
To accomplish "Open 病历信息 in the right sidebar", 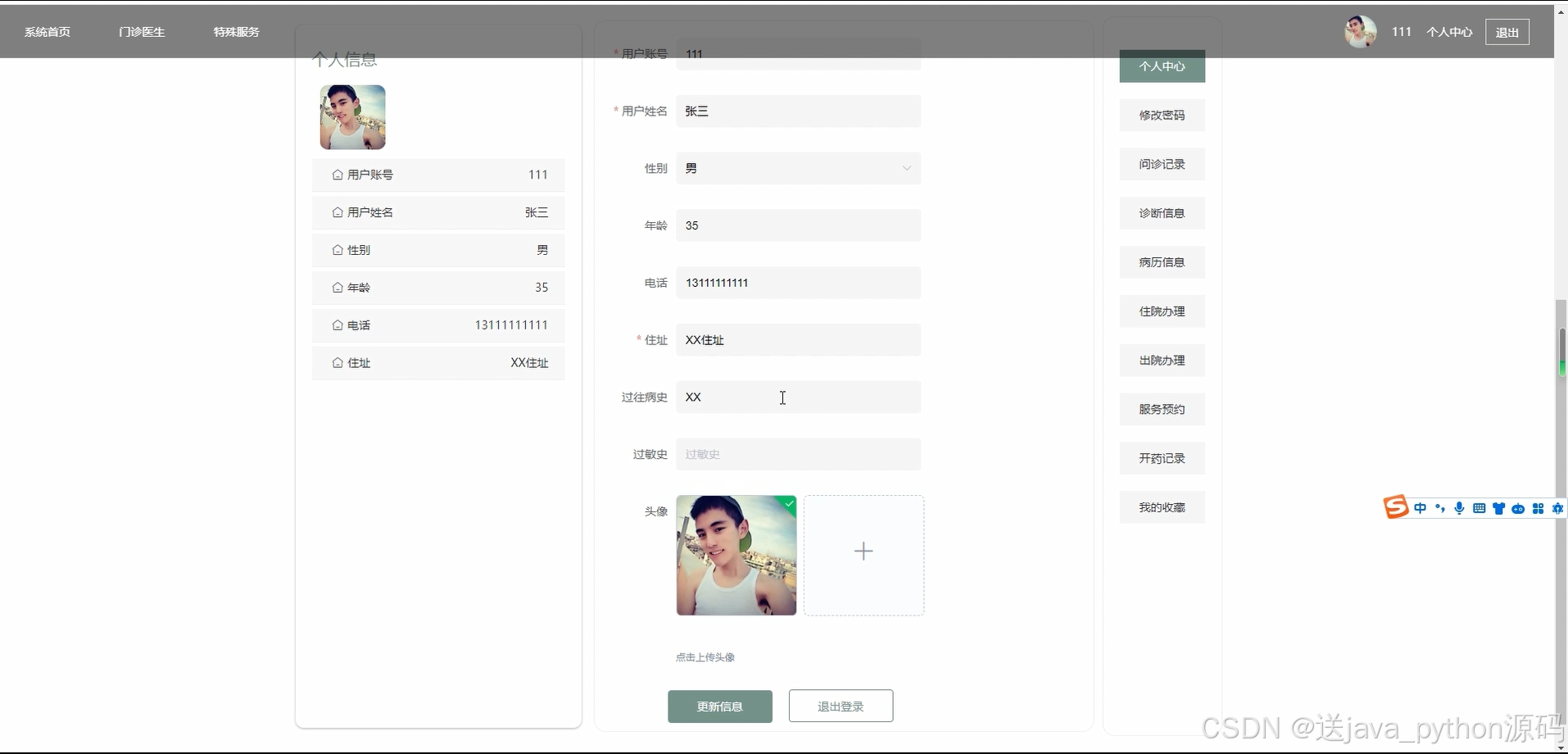I will tap(1162, 262).
